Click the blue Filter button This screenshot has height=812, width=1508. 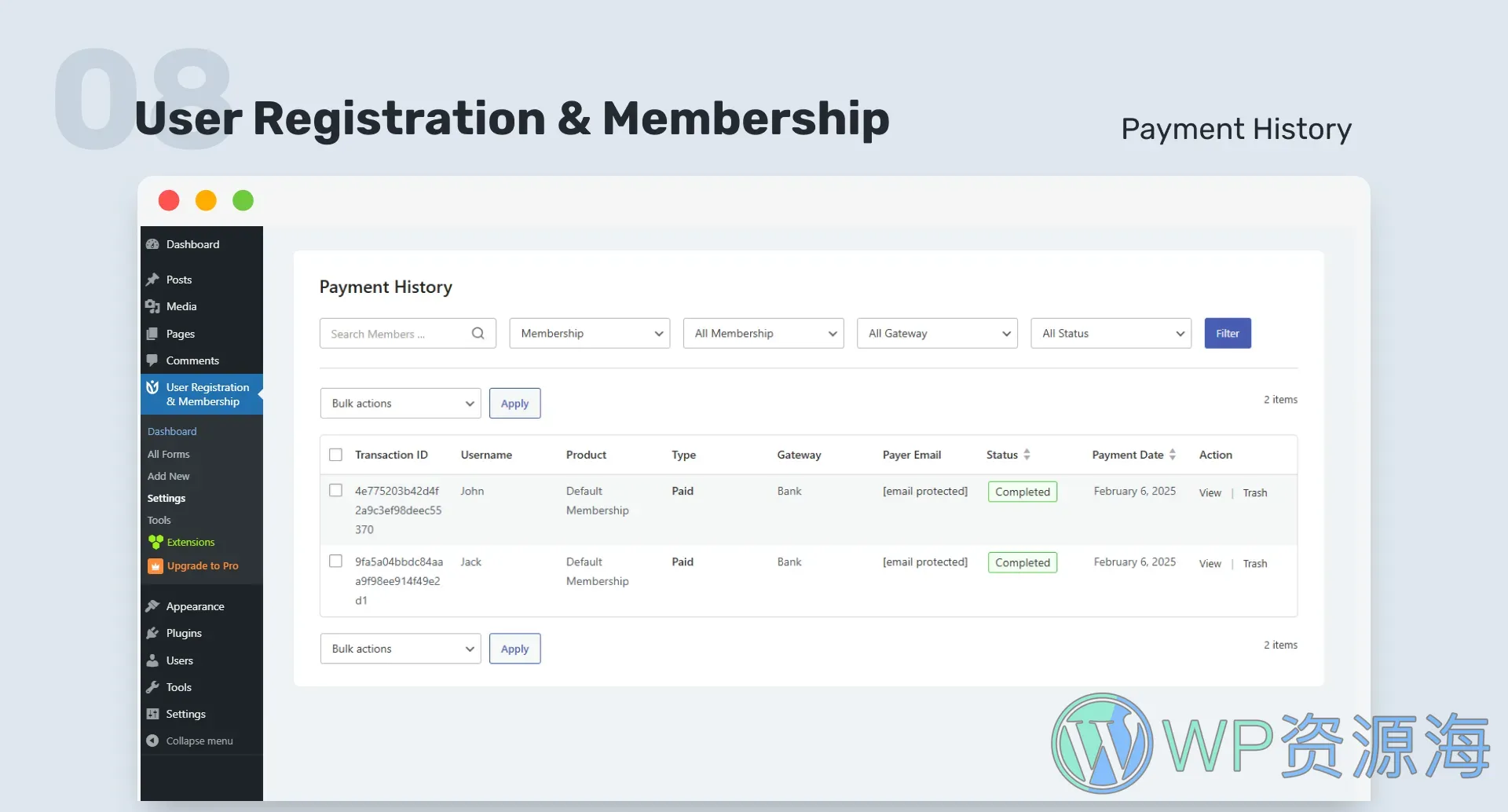1228,333
